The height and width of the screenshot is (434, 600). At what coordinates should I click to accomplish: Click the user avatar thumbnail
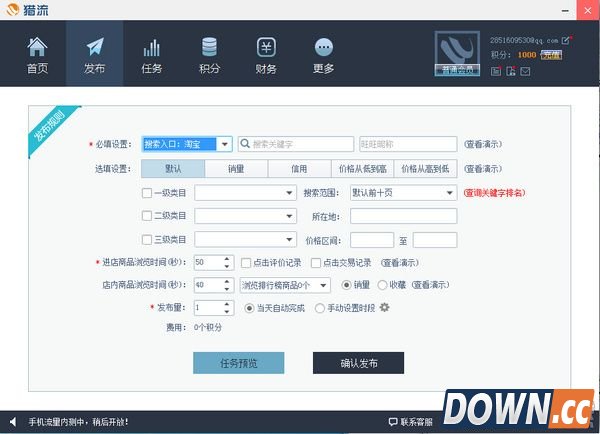click(457, 54)
